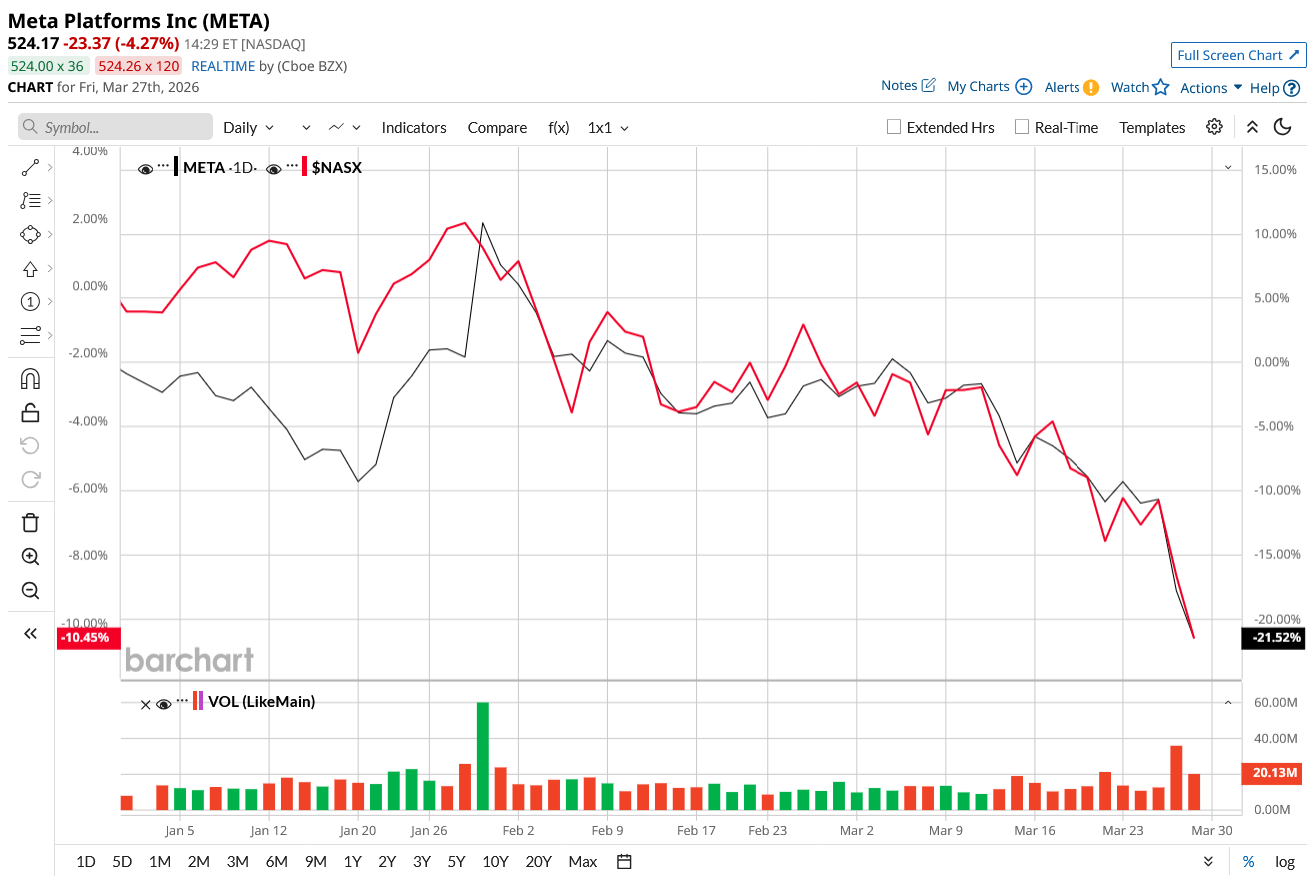Open META series options ellipsis
1308x876 pixels.
click(x=163, y=165)
